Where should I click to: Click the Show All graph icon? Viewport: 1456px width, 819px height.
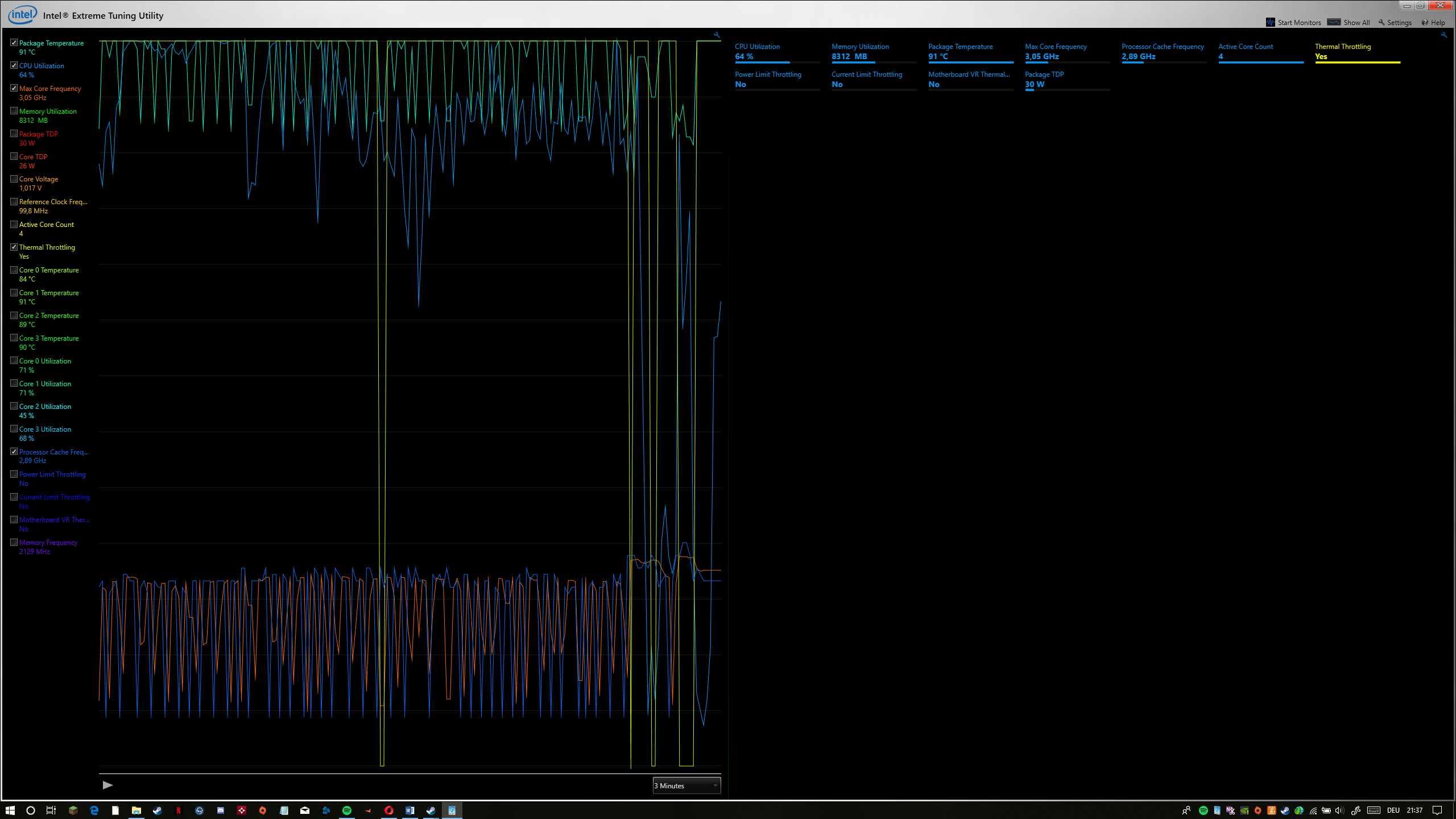[x=1334, y=22]
